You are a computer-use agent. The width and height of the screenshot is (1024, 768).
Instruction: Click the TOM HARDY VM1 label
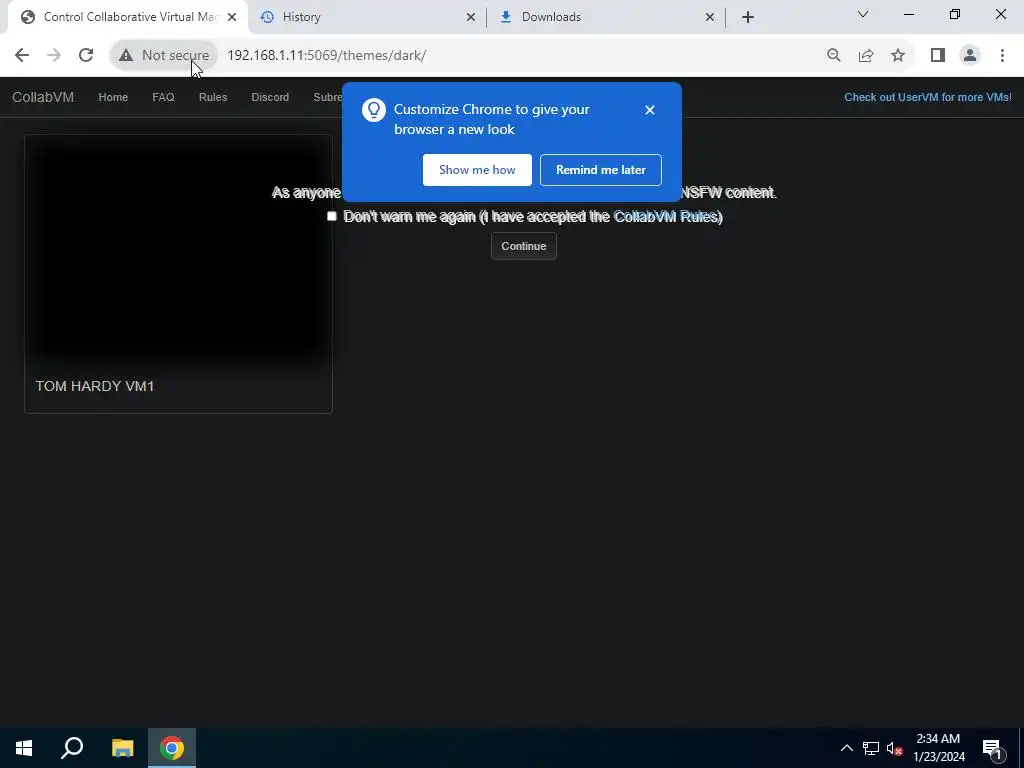(95, 386)
